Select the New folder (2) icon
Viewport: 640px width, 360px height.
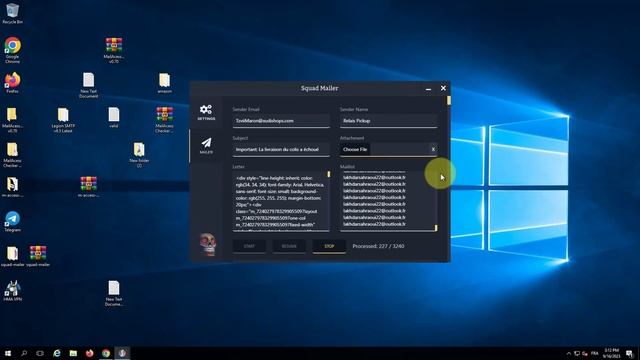(x=139, y=155)
